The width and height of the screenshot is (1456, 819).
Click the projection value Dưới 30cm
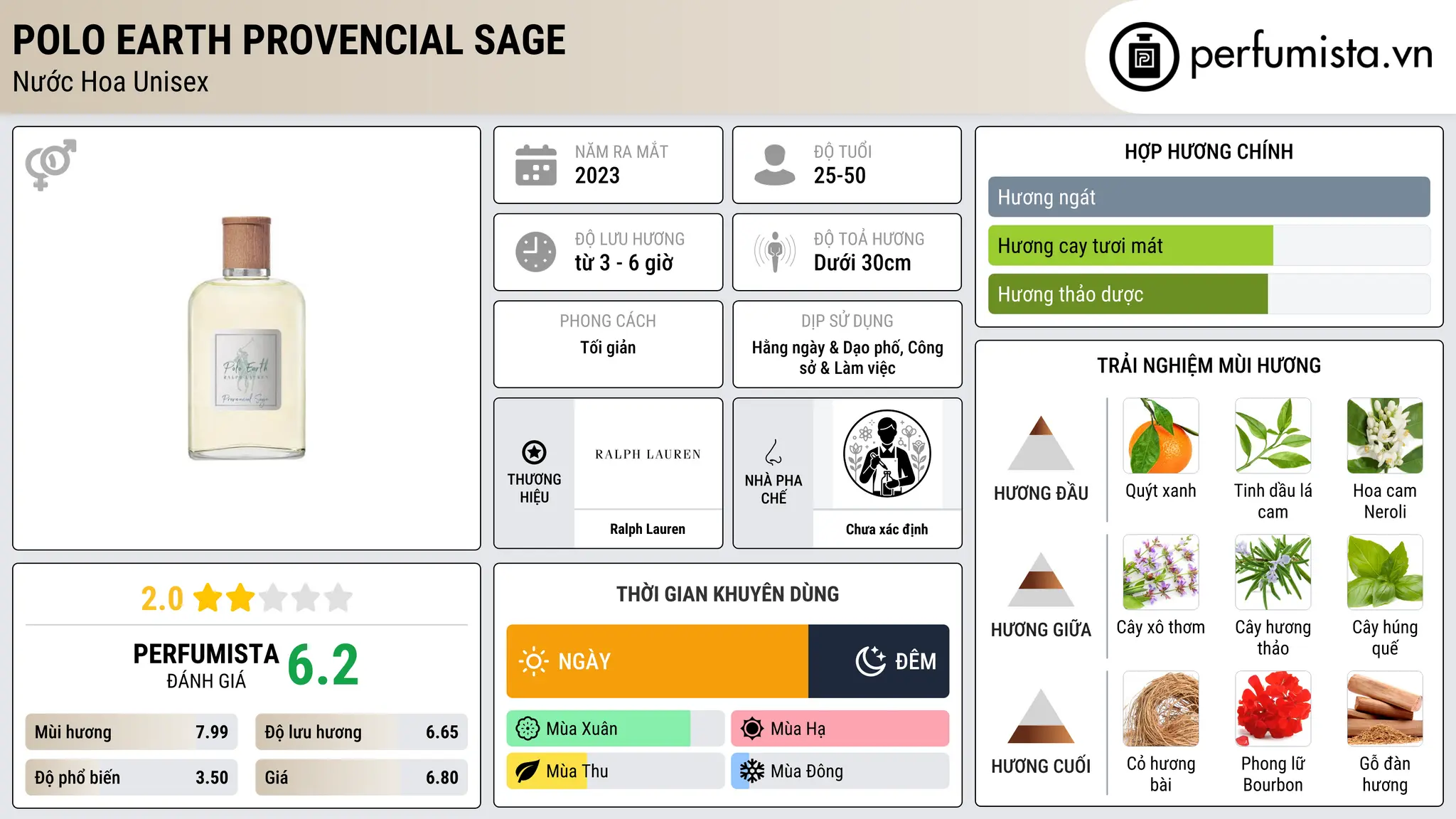pos(862,263)
